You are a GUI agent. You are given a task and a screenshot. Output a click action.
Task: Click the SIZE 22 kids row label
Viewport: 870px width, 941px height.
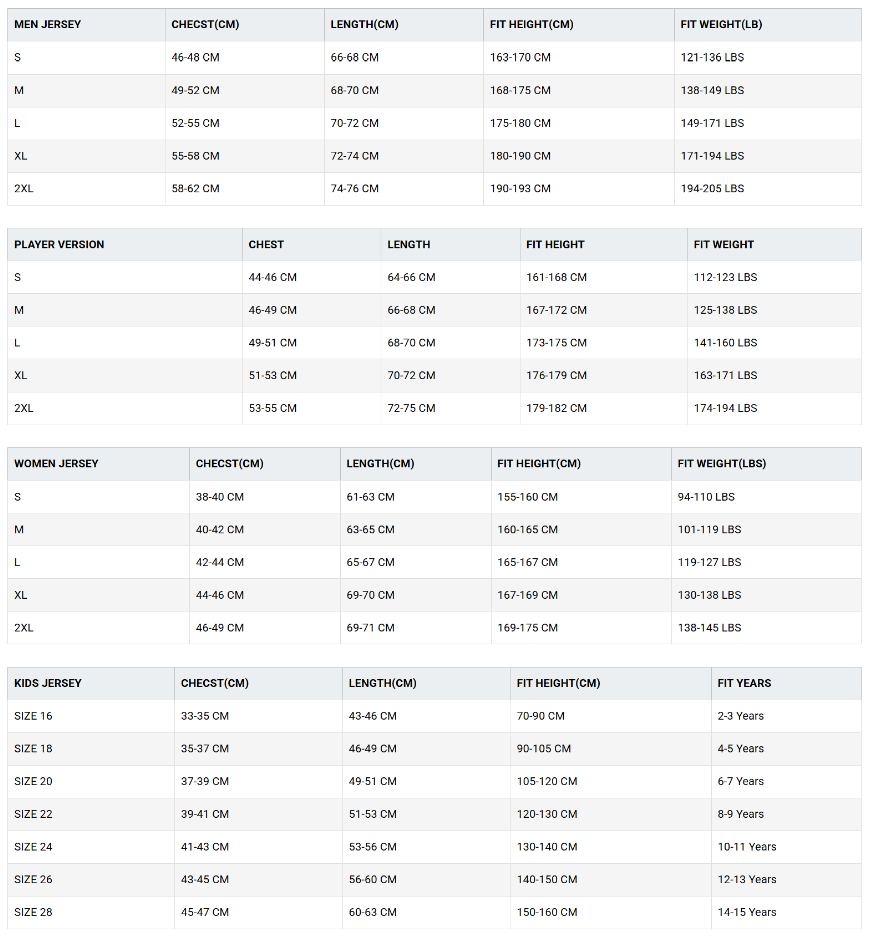pyautogui.click(x=33, y=814)
